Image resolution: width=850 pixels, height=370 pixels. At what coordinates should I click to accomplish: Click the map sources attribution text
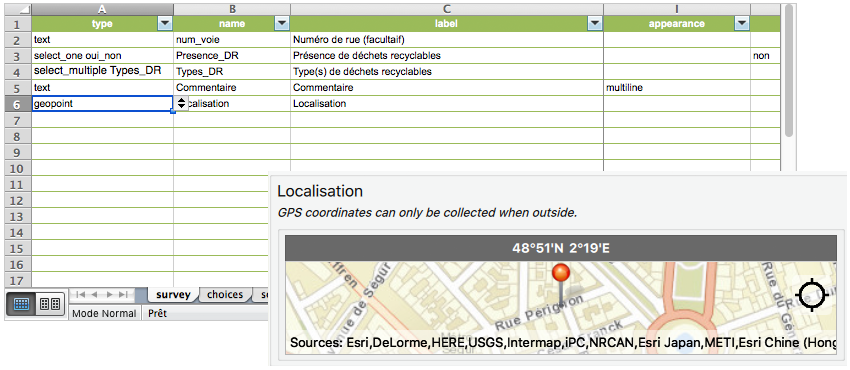pos(563,342)
